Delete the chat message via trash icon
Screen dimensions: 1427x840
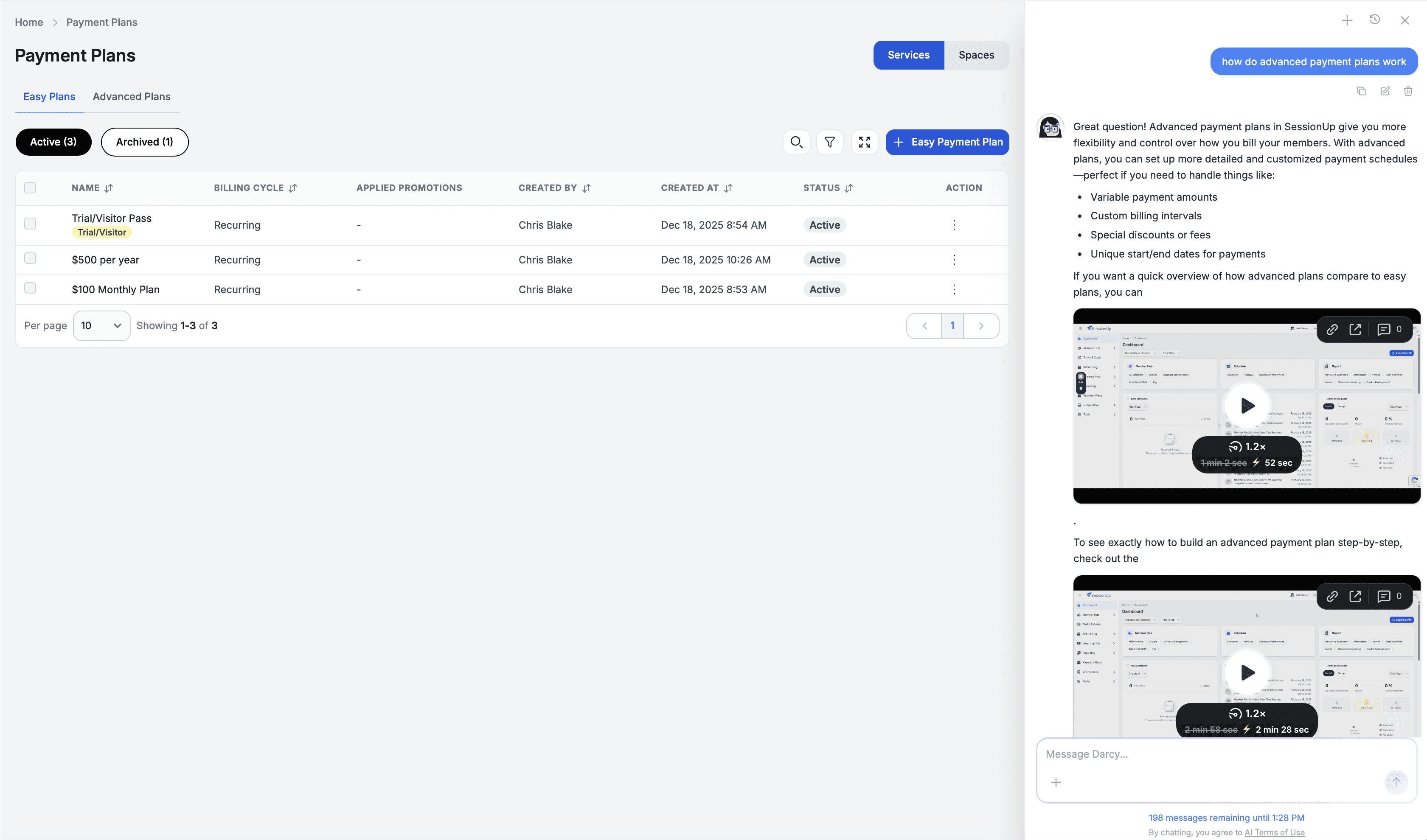pyautogui.click(x=1408, y=91)
